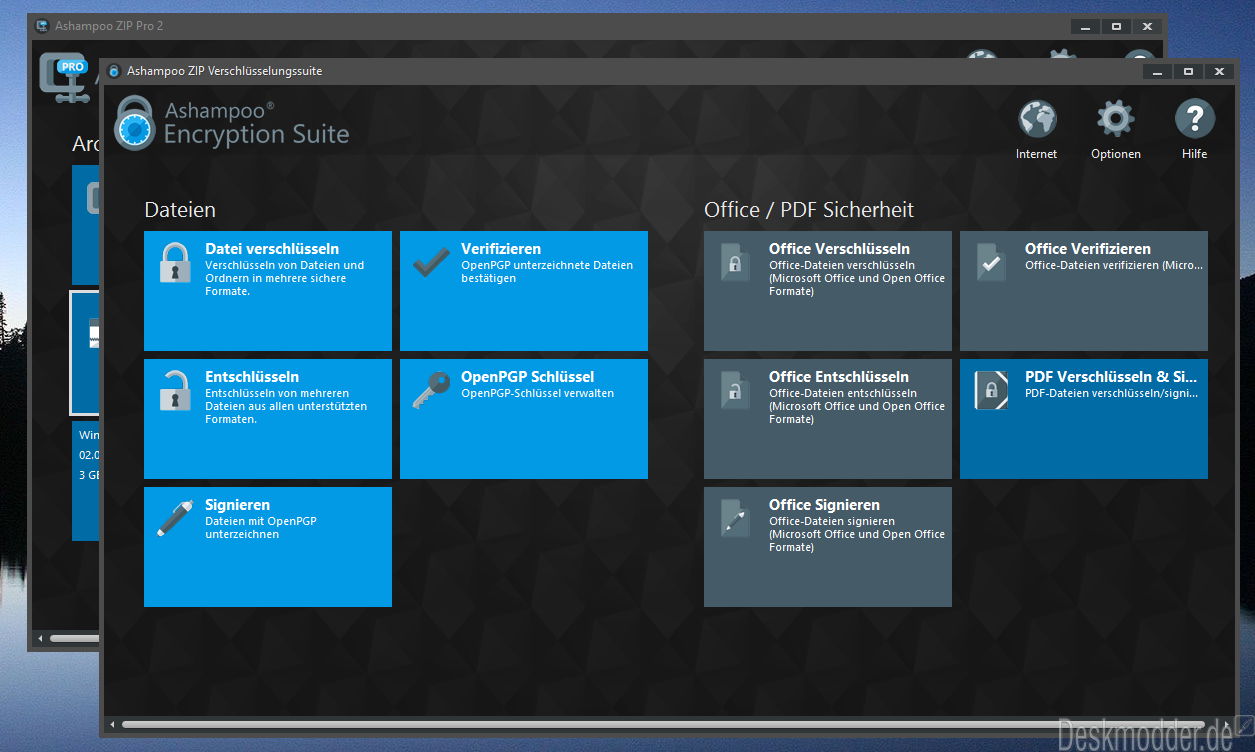Minimize the Verschlüsselungssuite window
1255x752 pixels.
click(1158, 71)
